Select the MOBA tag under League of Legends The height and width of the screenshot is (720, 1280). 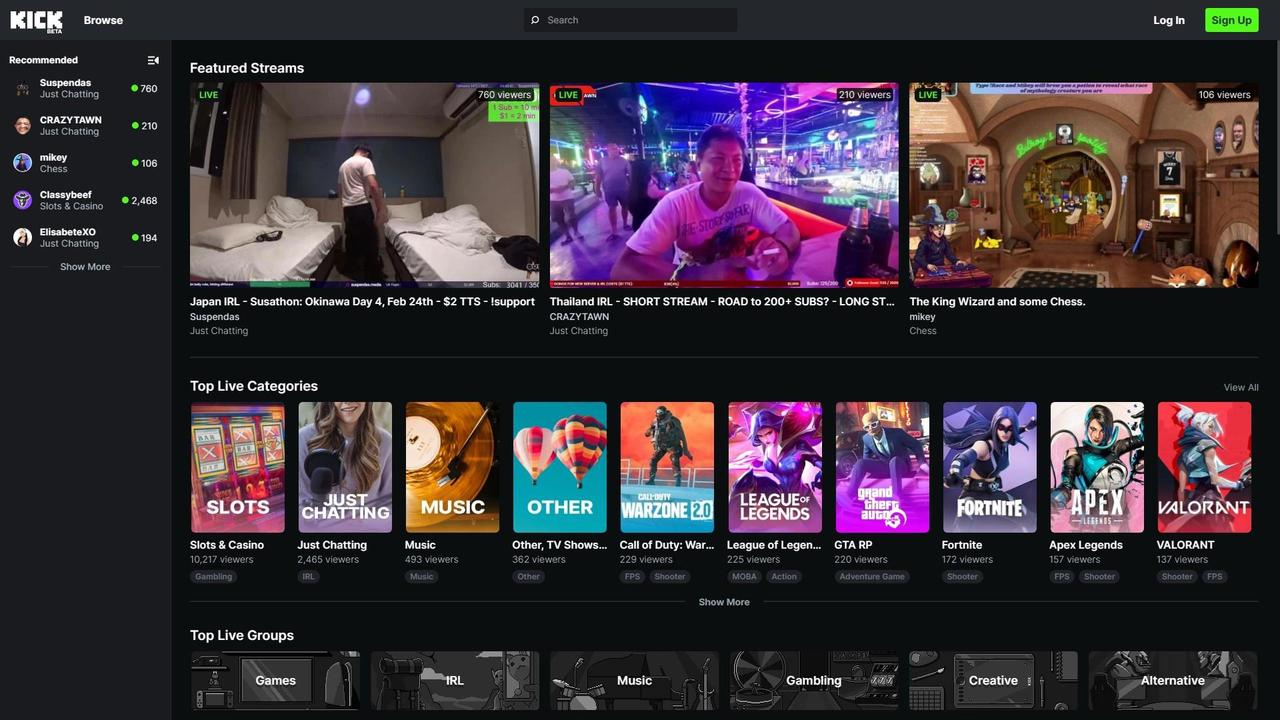pyautogui.click(x=745, y=576)
